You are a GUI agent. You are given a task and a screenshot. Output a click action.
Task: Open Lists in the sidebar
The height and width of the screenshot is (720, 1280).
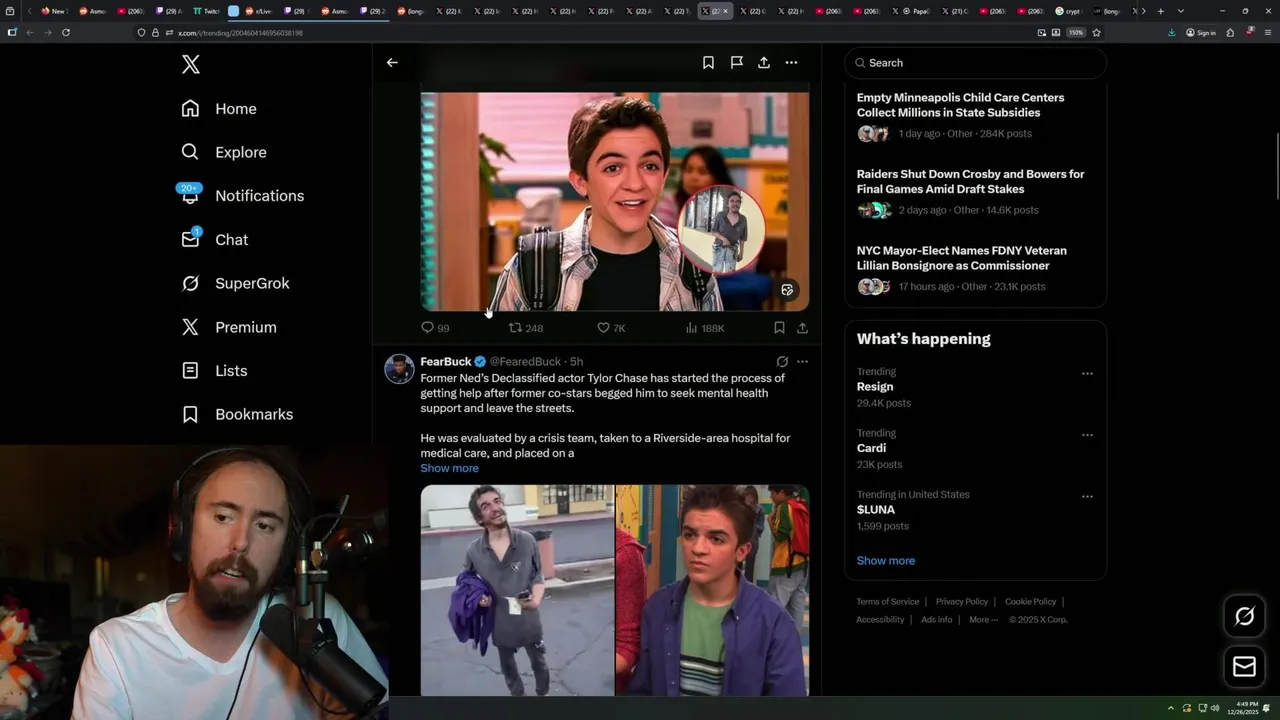click(x=214, y=371)
